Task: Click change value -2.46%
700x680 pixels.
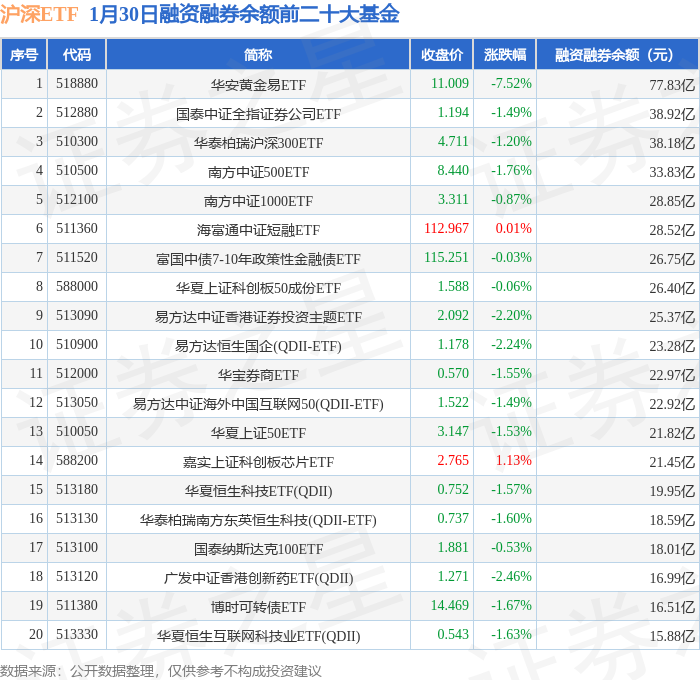Action: (511, 576)
